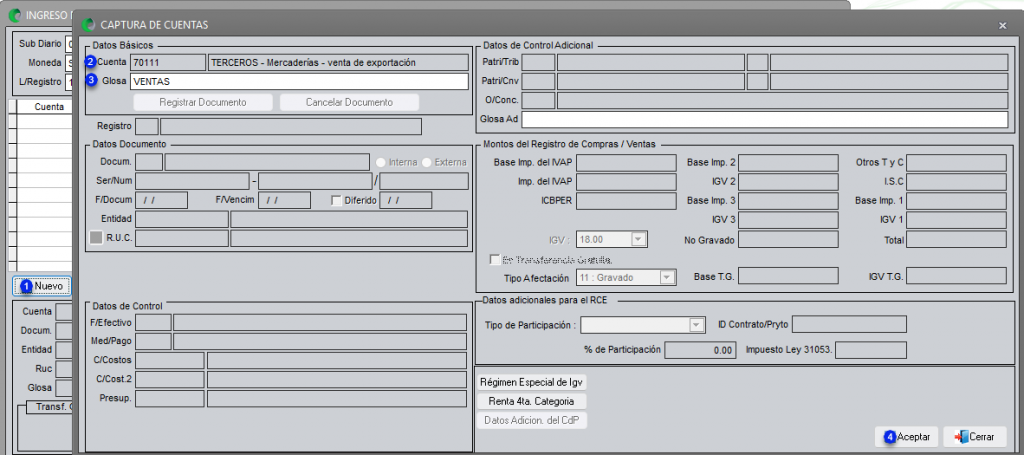The width and height of the screenshot is (1024, 455).
Task: Click the Otros T y C field
Action: pos(956,163)
